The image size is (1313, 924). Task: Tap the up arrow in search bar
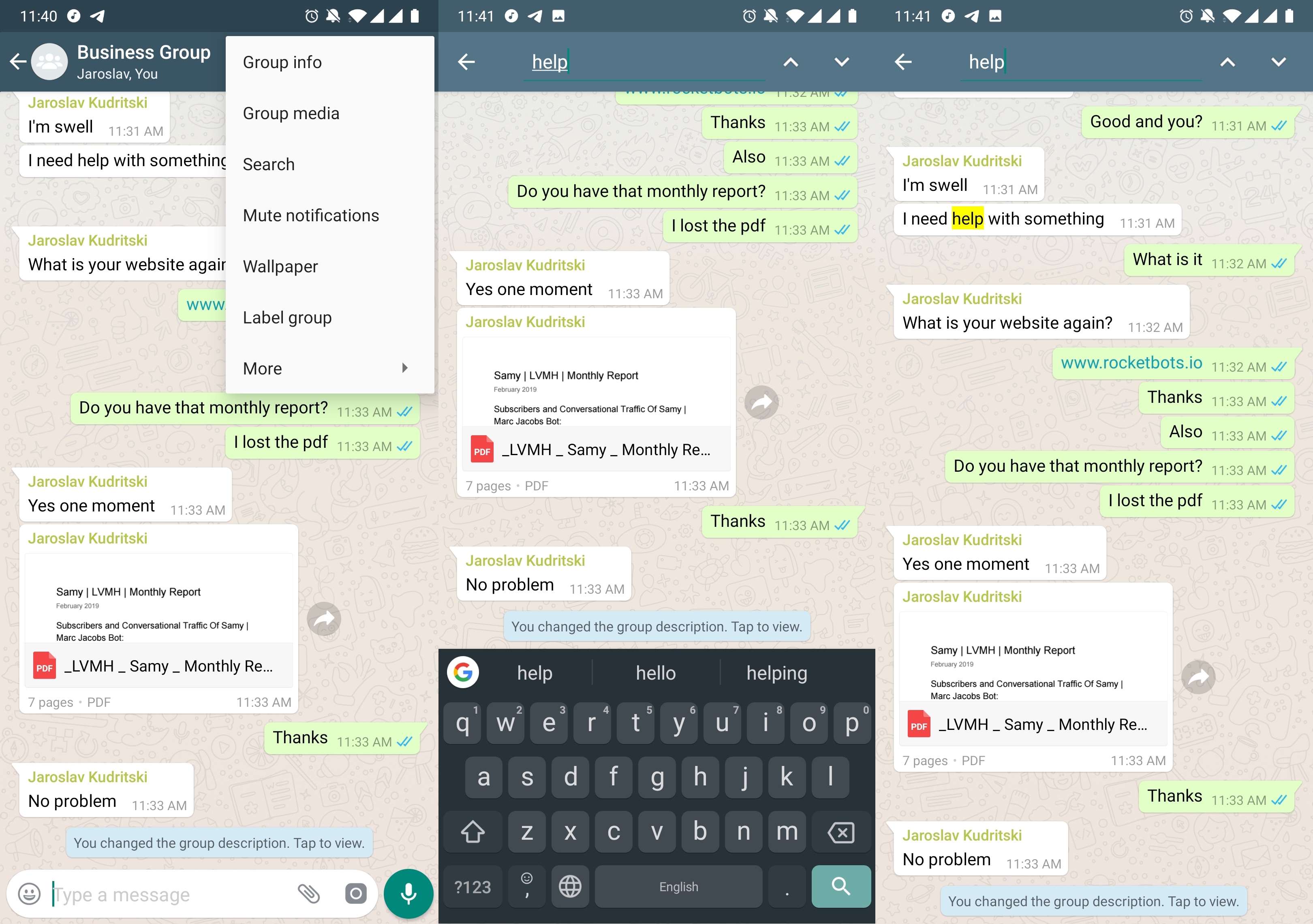[792, 62]
